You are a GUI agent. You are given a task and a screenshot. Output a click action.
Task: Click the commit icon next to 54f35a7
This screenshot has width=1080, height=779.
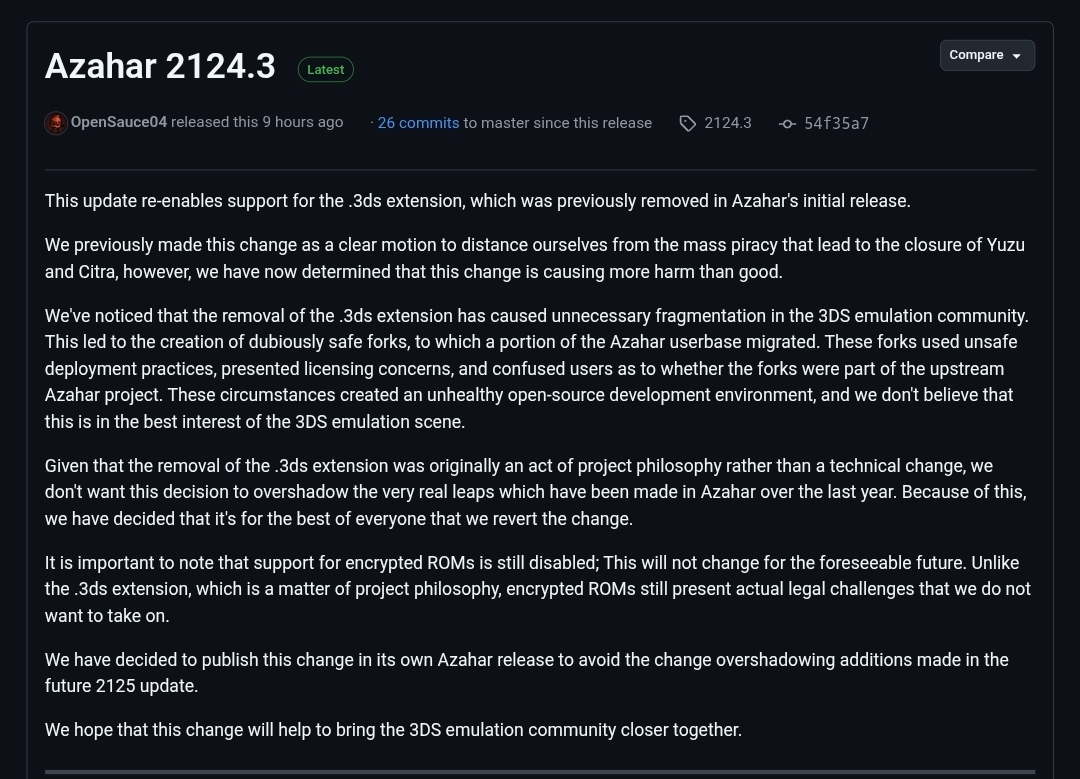pyautogui.click(x=787, y=123)
